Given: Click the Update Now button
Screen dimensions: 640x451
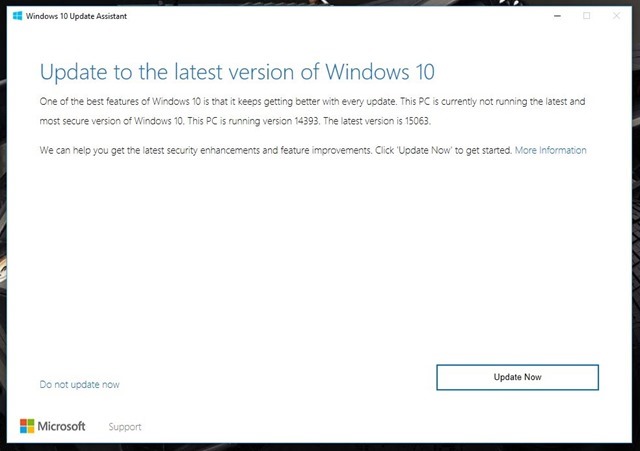Looking at the screenshot, I should tap(517, 377).
